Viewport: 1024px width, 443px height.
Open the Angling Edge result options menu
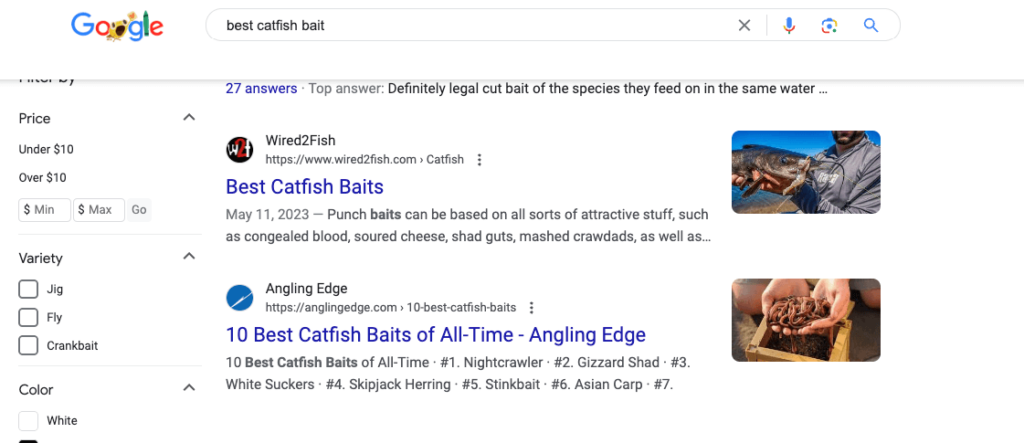532,308
